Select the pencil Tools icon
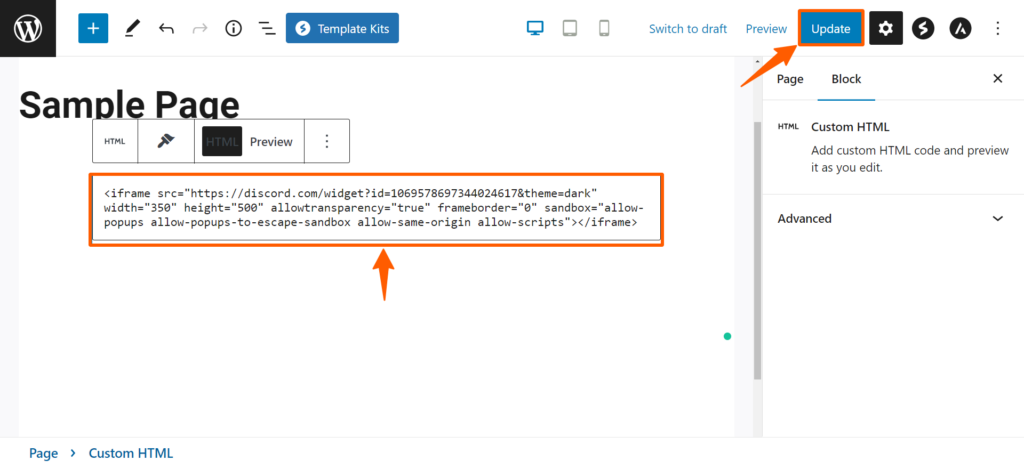Viewport: 1024px width, 469px height. tap(133, 28)
